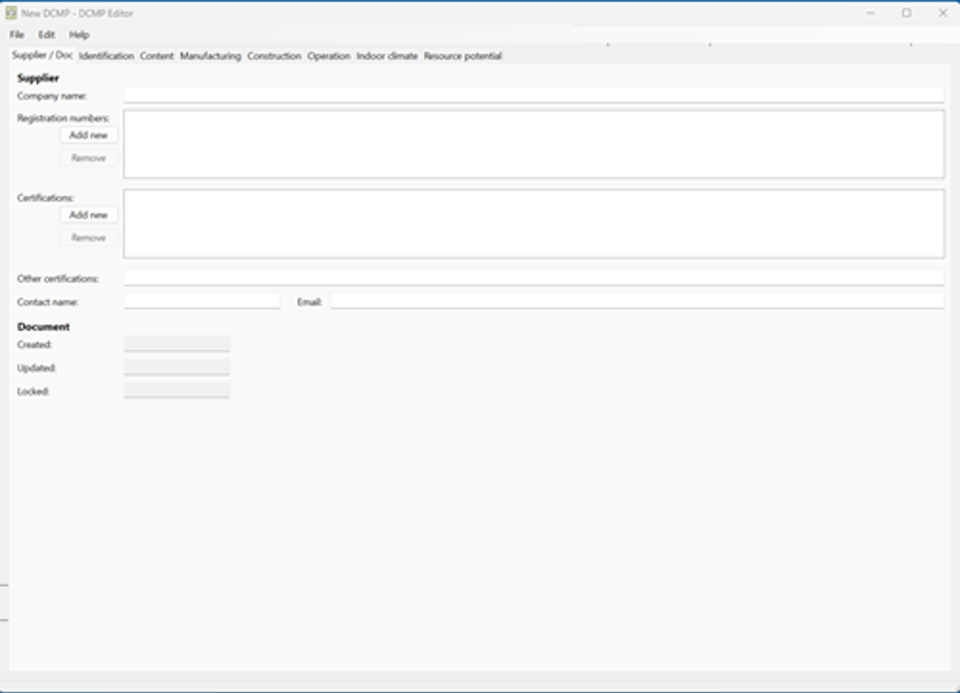Click the Registration numbers list box
Viewport: 960px width, 693px height.
pyautogui.click(x=534, y=144)
